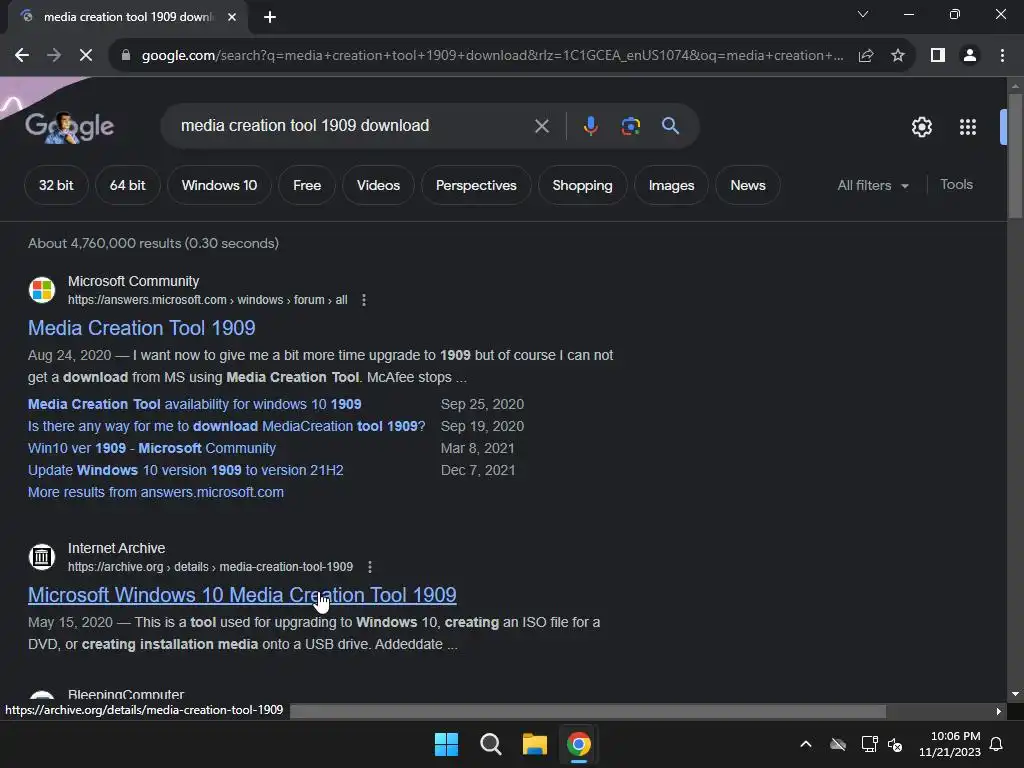The width and height of the screenshot is (1024, 768).
Task: Clear the search query text
Action: [x=541, y=126]
